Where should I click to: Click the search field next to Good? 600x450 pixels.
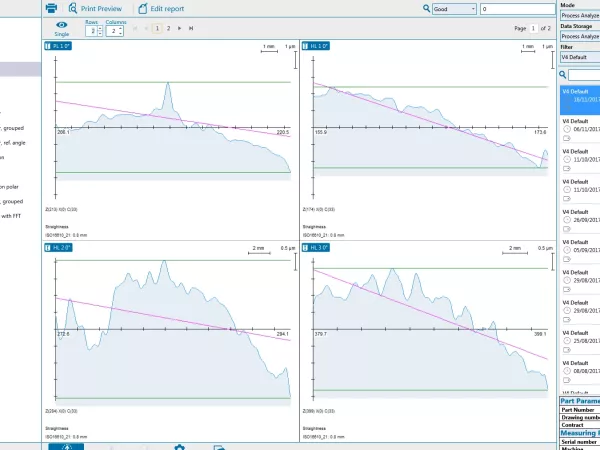point(515,8)
